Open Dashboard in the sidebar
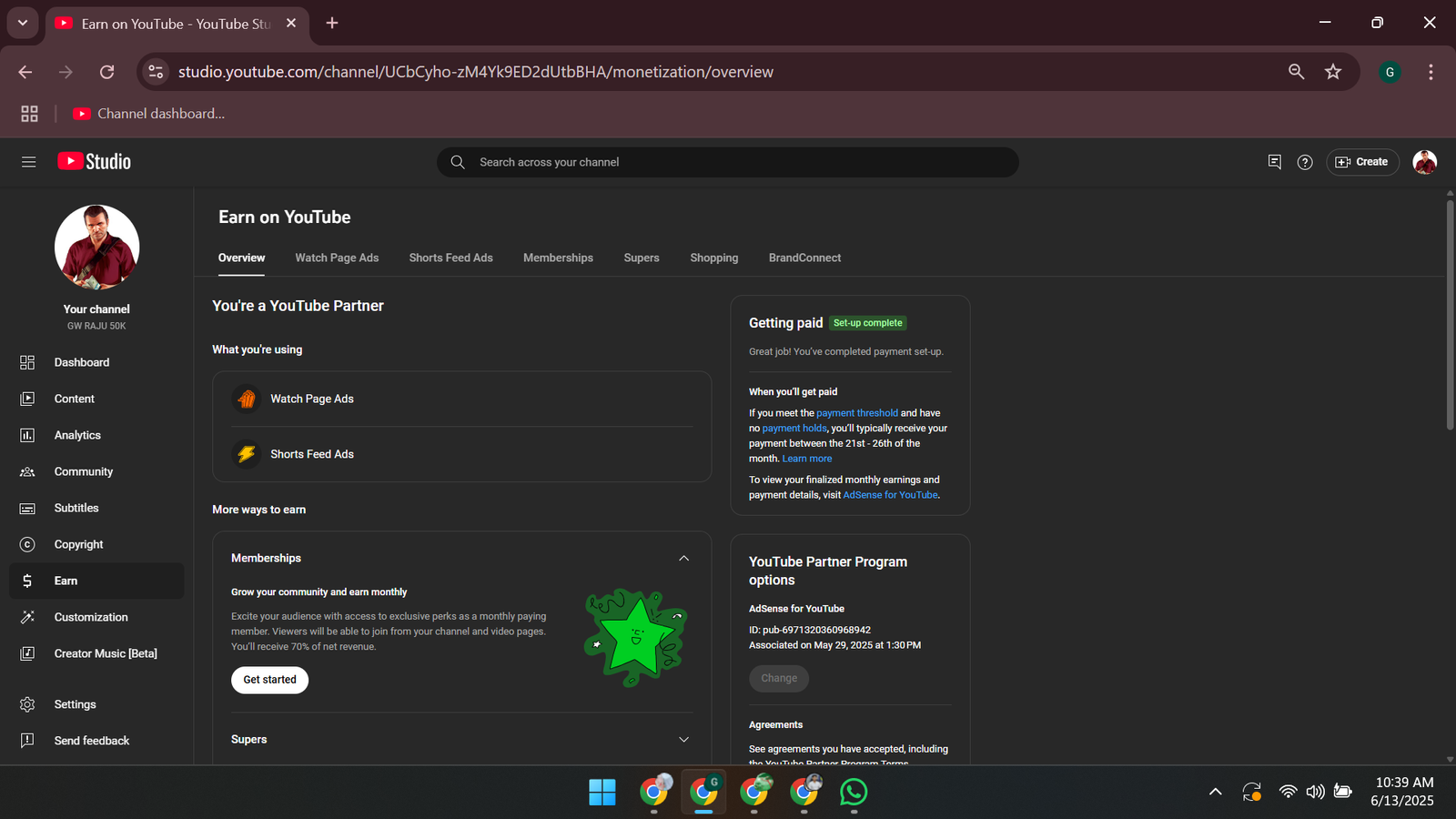This screenshot has width=1456, height=819. point(96,362)
